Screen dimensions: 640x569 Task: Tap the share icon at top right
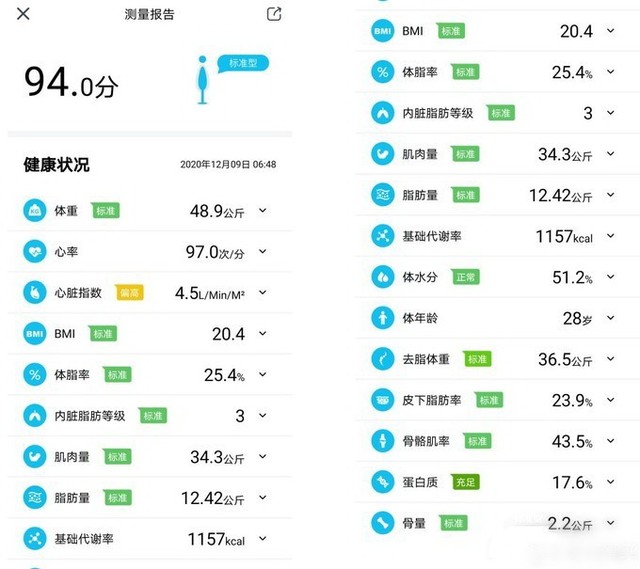[x=274, y=14]
